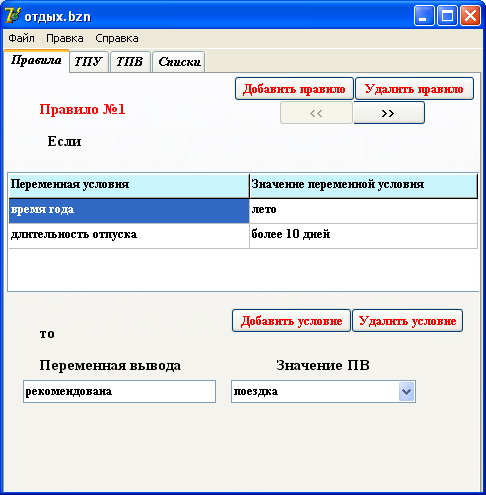Expand the Значение ПВ dropdown arrow
The width and height of the screenshot is (486, 495).
tap(406, 391)
